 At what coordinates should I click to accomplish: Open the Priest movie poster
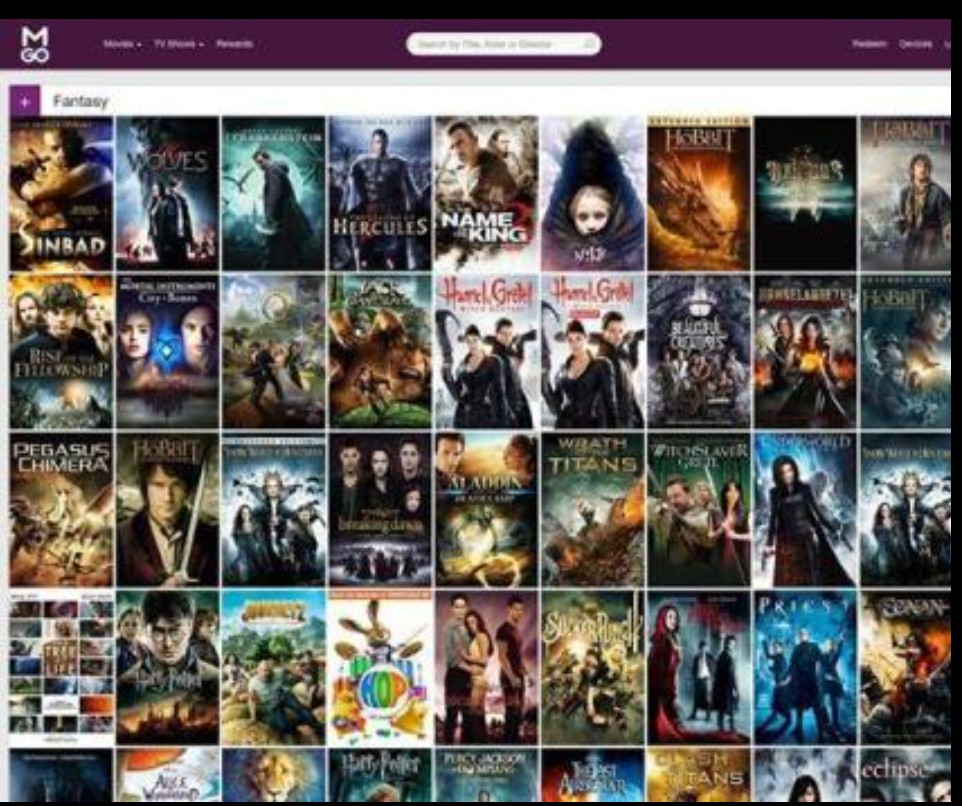click(x=806, y=667)
